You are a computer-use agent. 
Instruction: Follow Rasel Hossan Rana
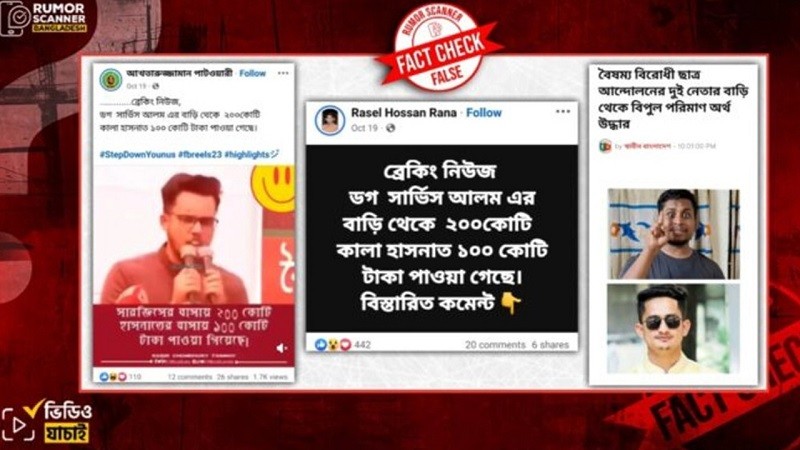click(484, 113)
